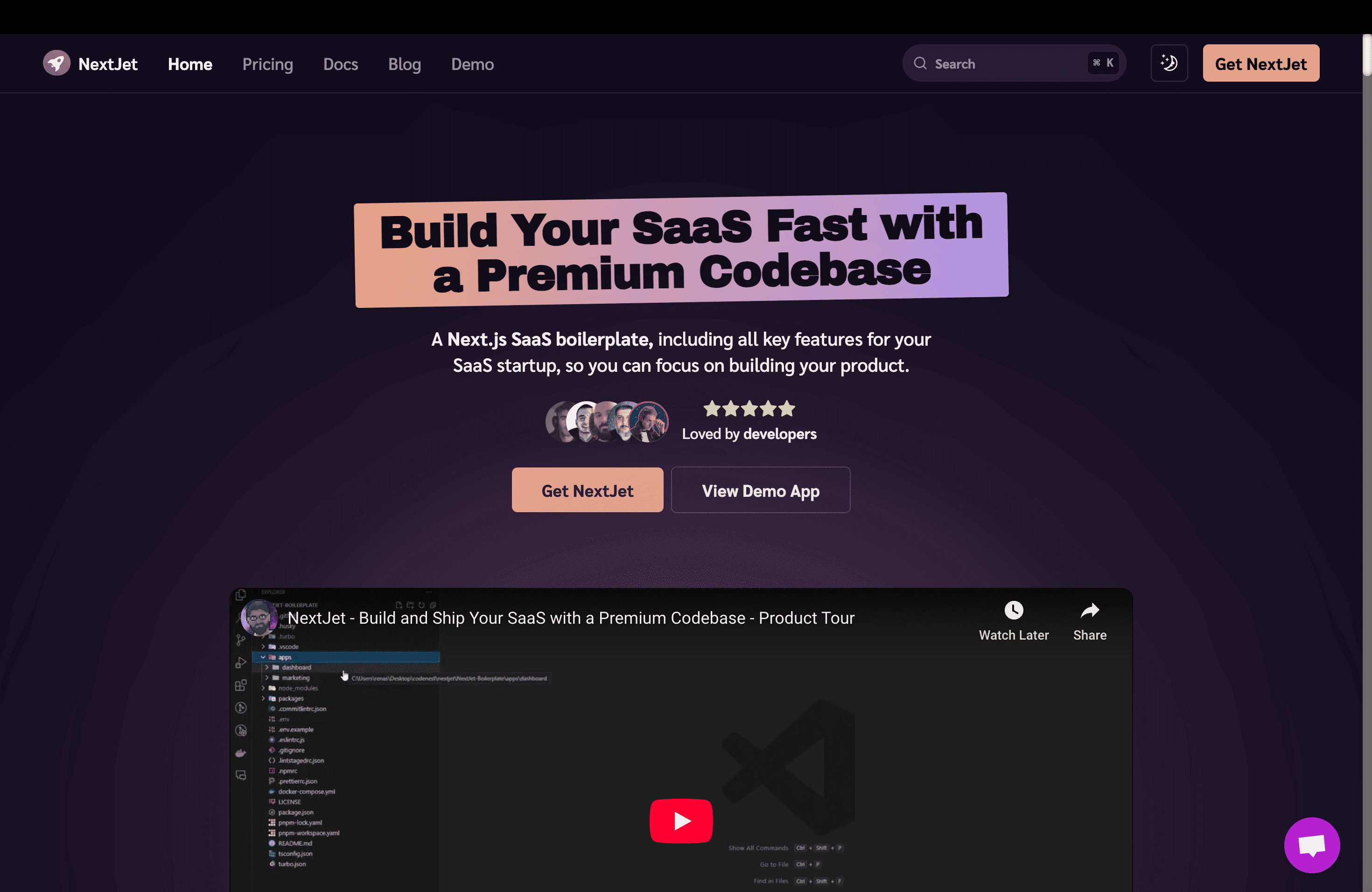Screen dimensions: 1372x892
Task: Click the five-star rating icons
Action: coord(749,409)
